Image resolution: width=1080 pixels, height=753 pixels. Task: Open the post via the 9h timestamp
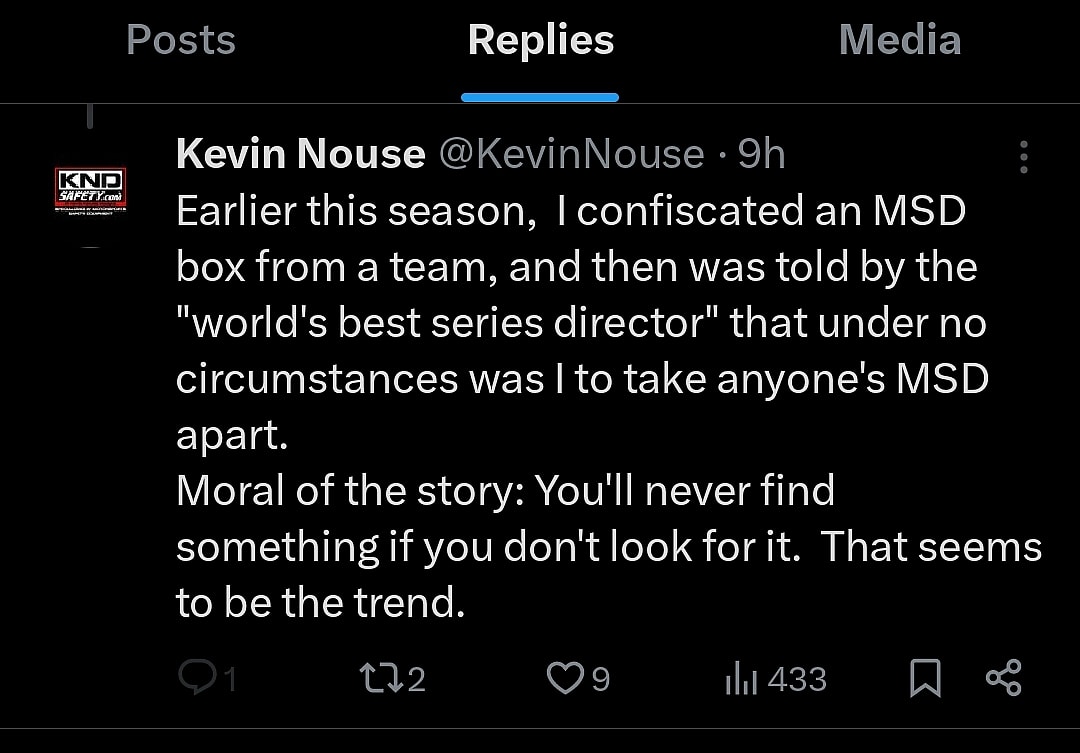761,154
